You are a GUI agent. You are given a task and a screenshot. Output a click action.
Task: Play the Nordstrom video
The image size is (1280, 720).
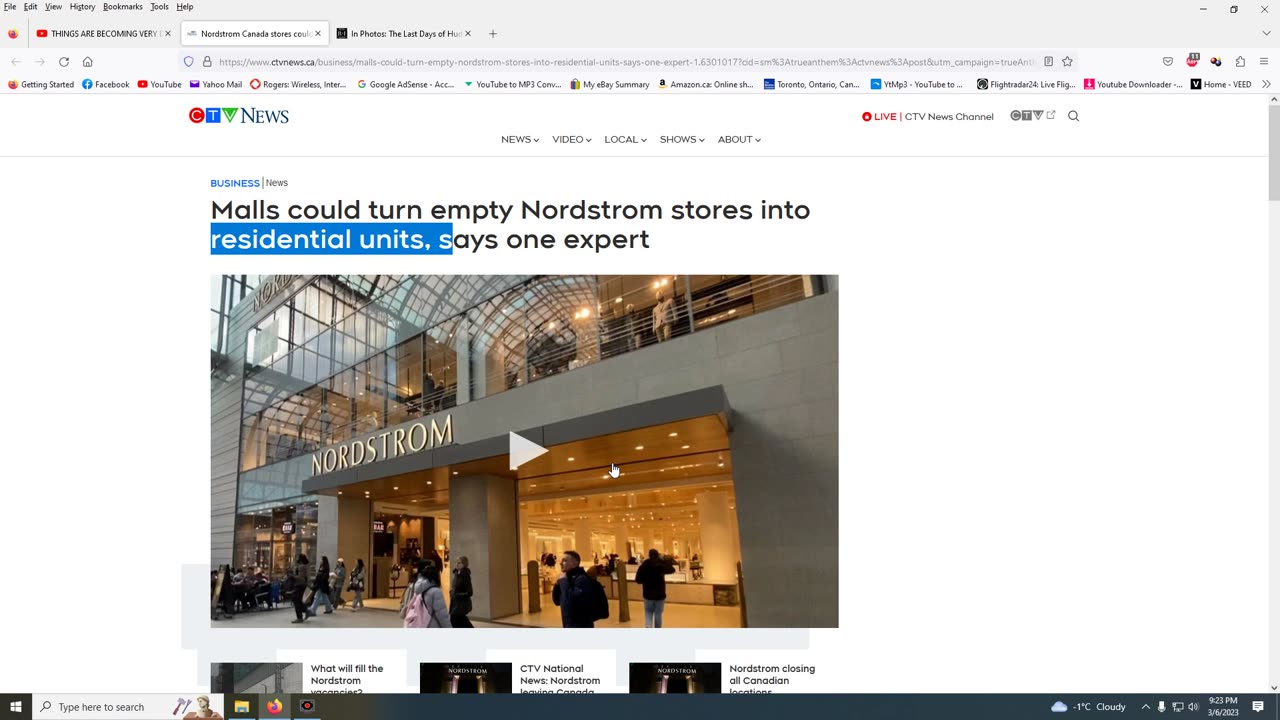coord(527,450)
